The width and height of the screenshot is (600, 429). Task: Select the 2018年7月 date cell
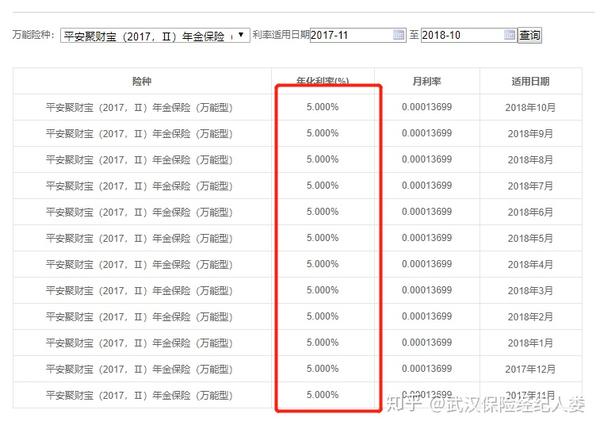tap(530, 186)
